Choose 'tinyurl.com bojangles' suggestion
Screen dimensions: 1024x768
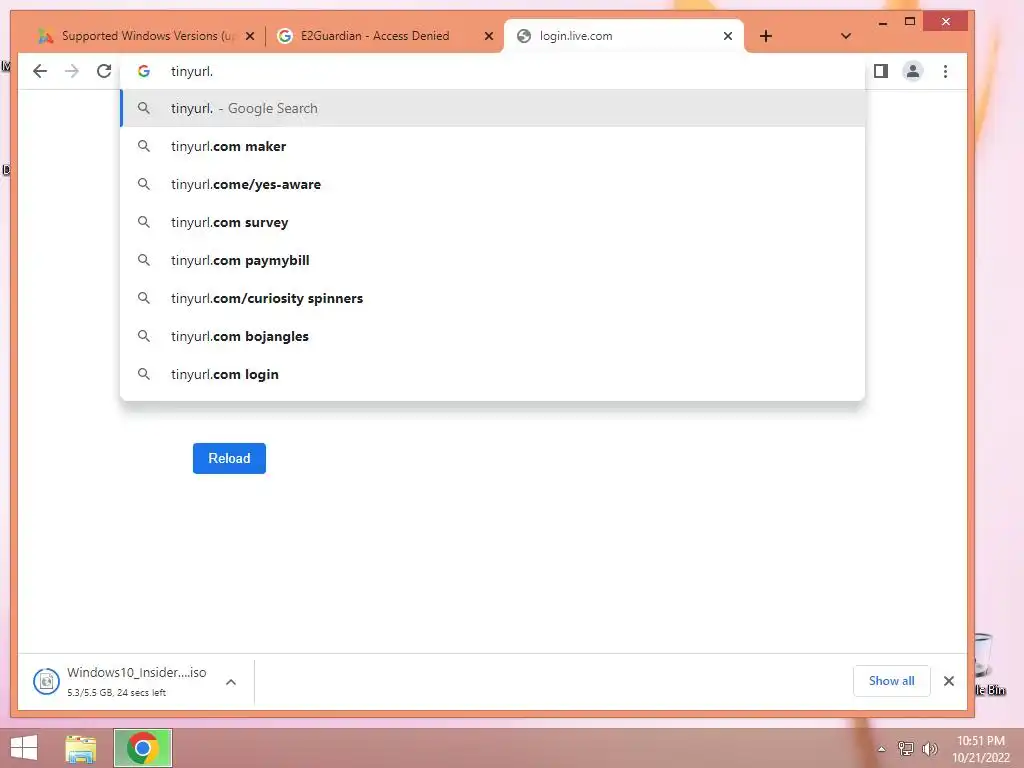point(492,336)
